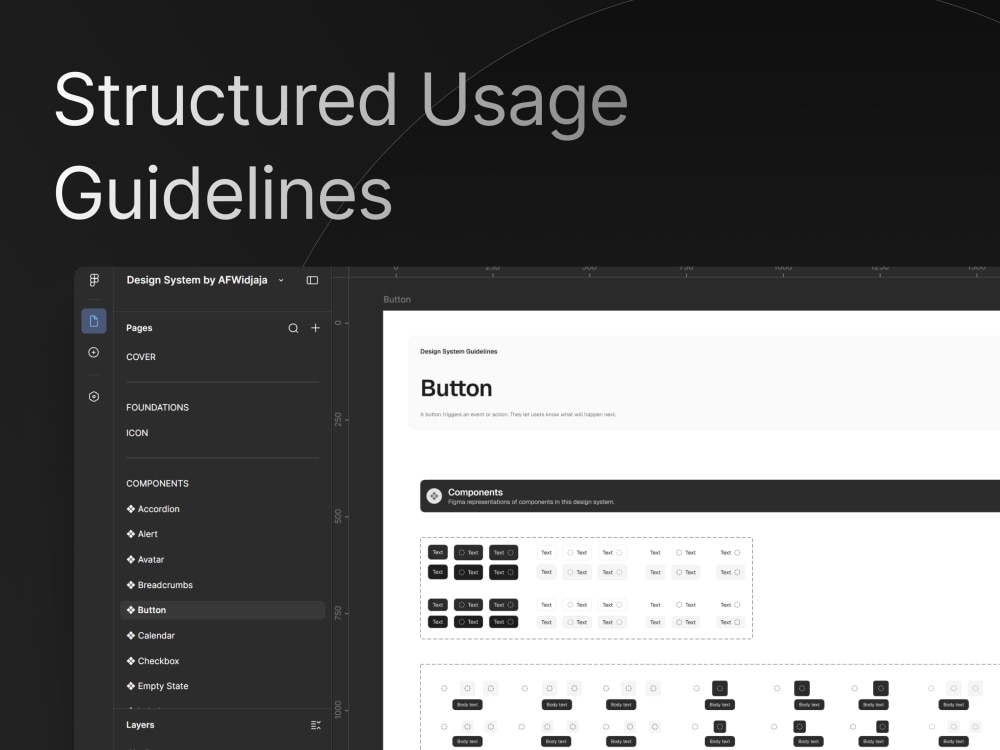Search pages with the magnifier icon
Viewport: 1000px width, 750px height.
(293, 328)
